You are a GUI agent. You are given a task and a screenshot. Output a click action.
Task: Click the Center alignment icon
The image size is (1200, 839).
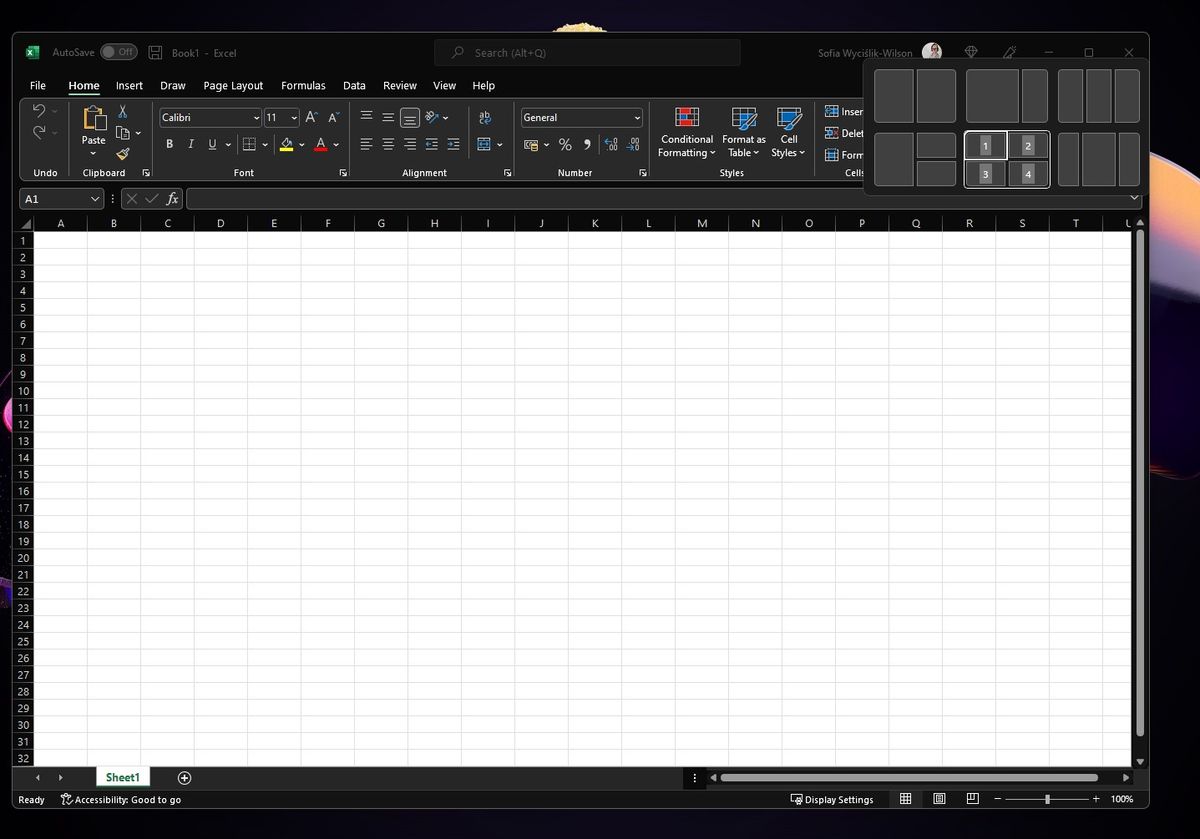click(388, 143)
